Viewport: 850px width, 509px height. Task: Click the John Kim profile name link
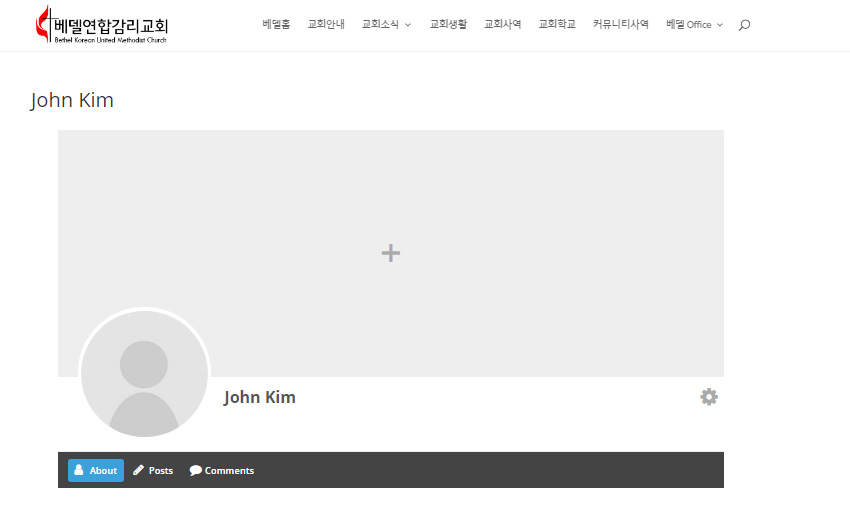tap(260, 397)
